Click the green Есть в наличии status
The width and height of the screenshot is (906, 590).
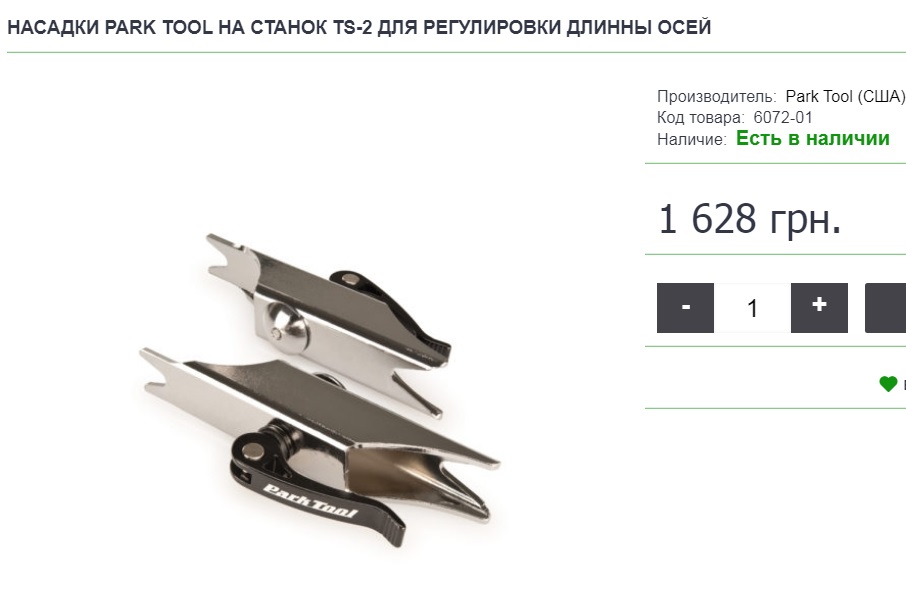pos(812,139)
